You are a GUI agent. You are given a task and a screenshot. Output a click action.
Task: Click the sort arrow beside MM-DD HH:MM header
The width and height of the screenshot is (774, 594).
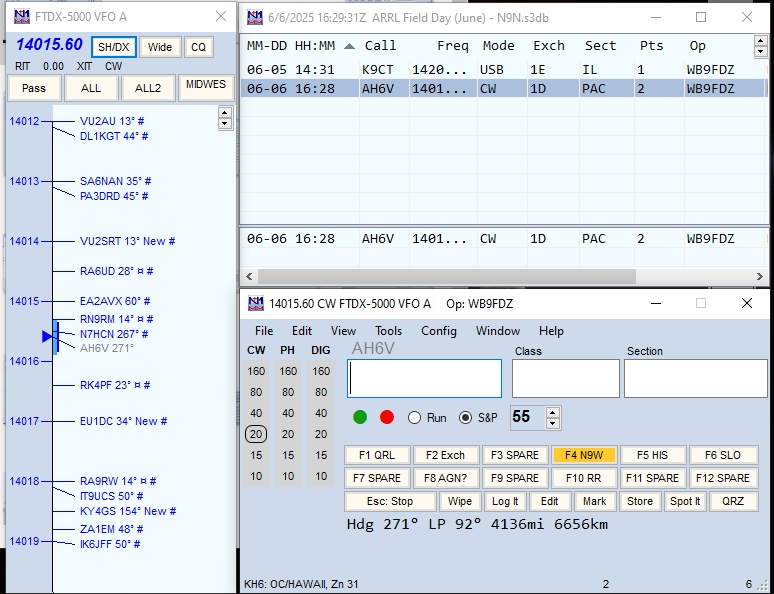pos(349,46)
